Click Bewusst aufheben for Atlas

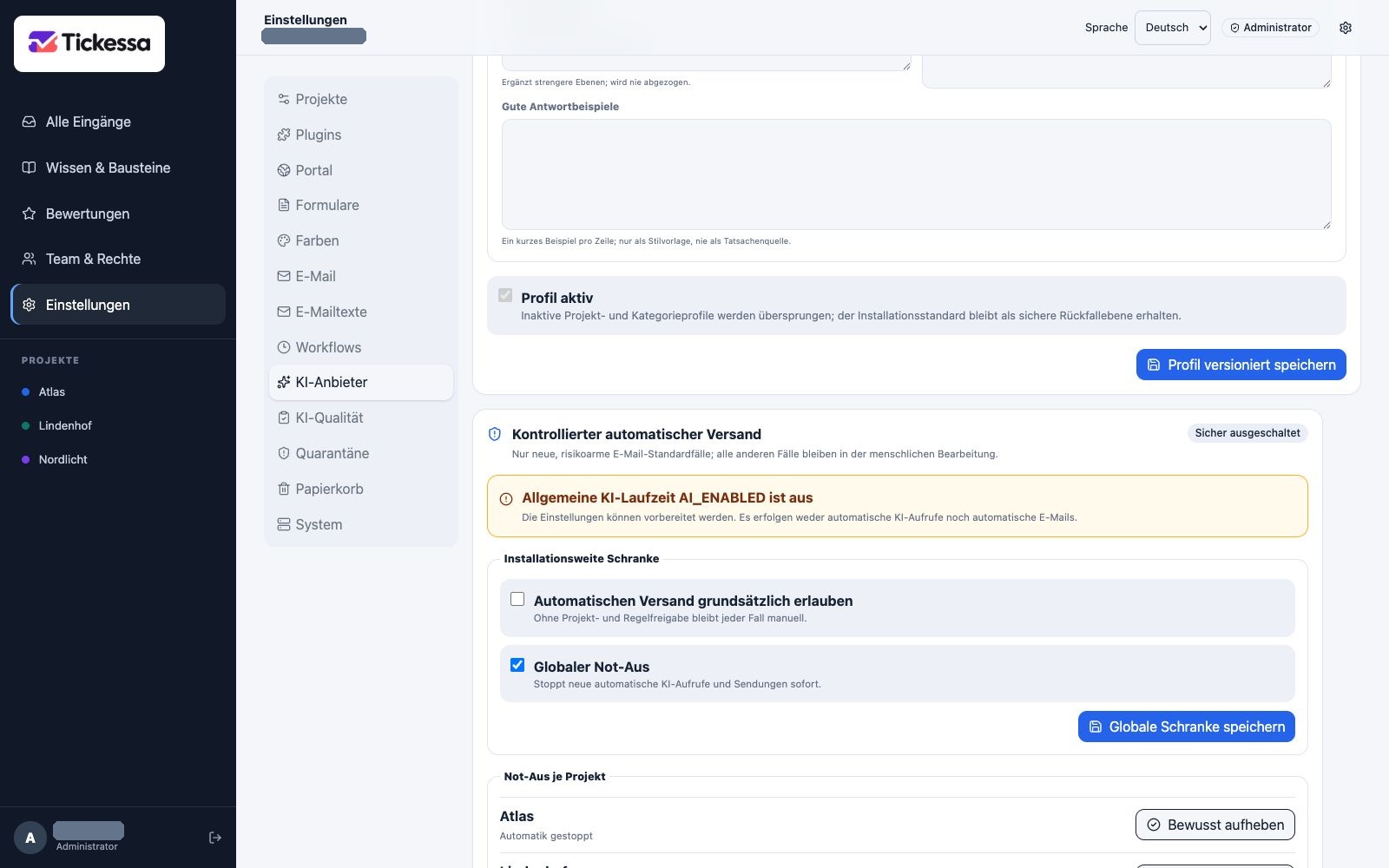(x=1215, y=825)
